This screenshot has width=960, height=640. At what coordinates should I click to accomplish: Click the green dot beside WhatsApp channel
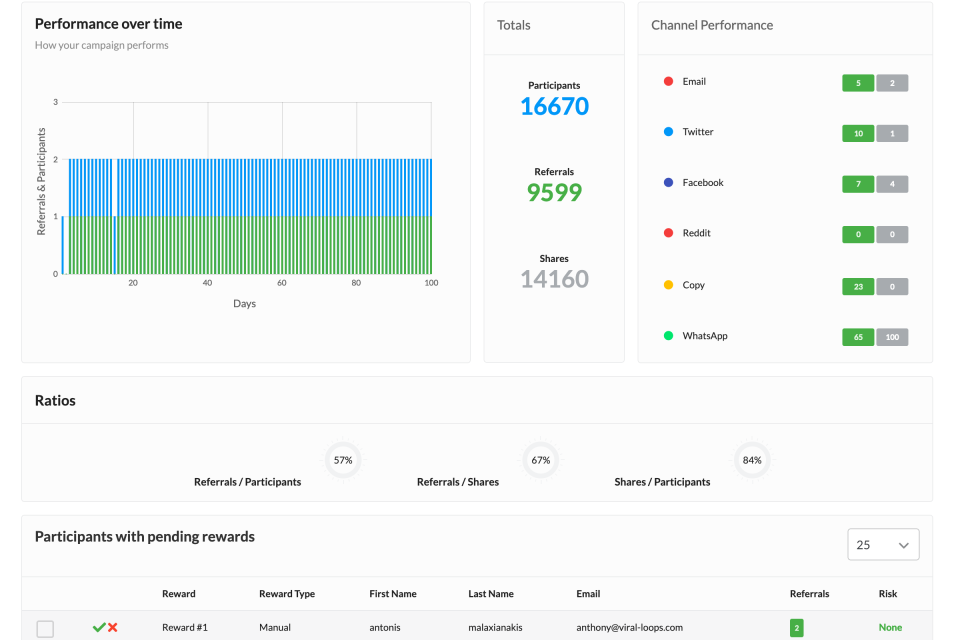click(x=668, y=336)
